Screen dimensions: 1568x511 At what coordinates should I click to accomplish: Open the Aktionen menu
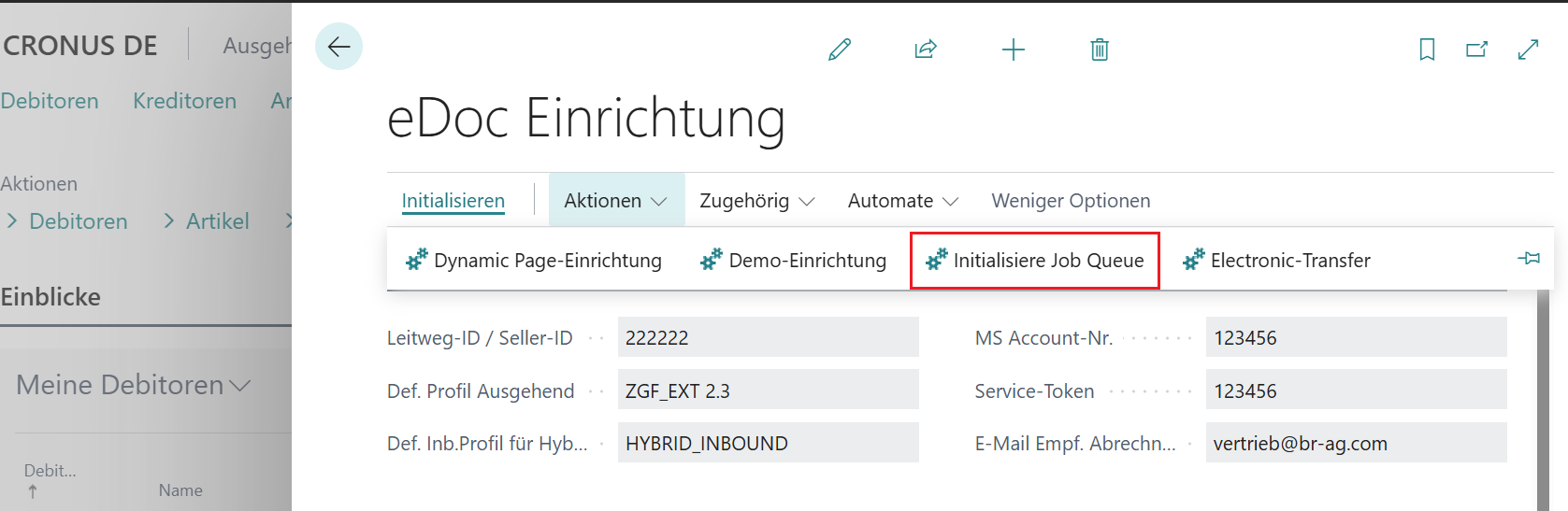tap(616, 201)
